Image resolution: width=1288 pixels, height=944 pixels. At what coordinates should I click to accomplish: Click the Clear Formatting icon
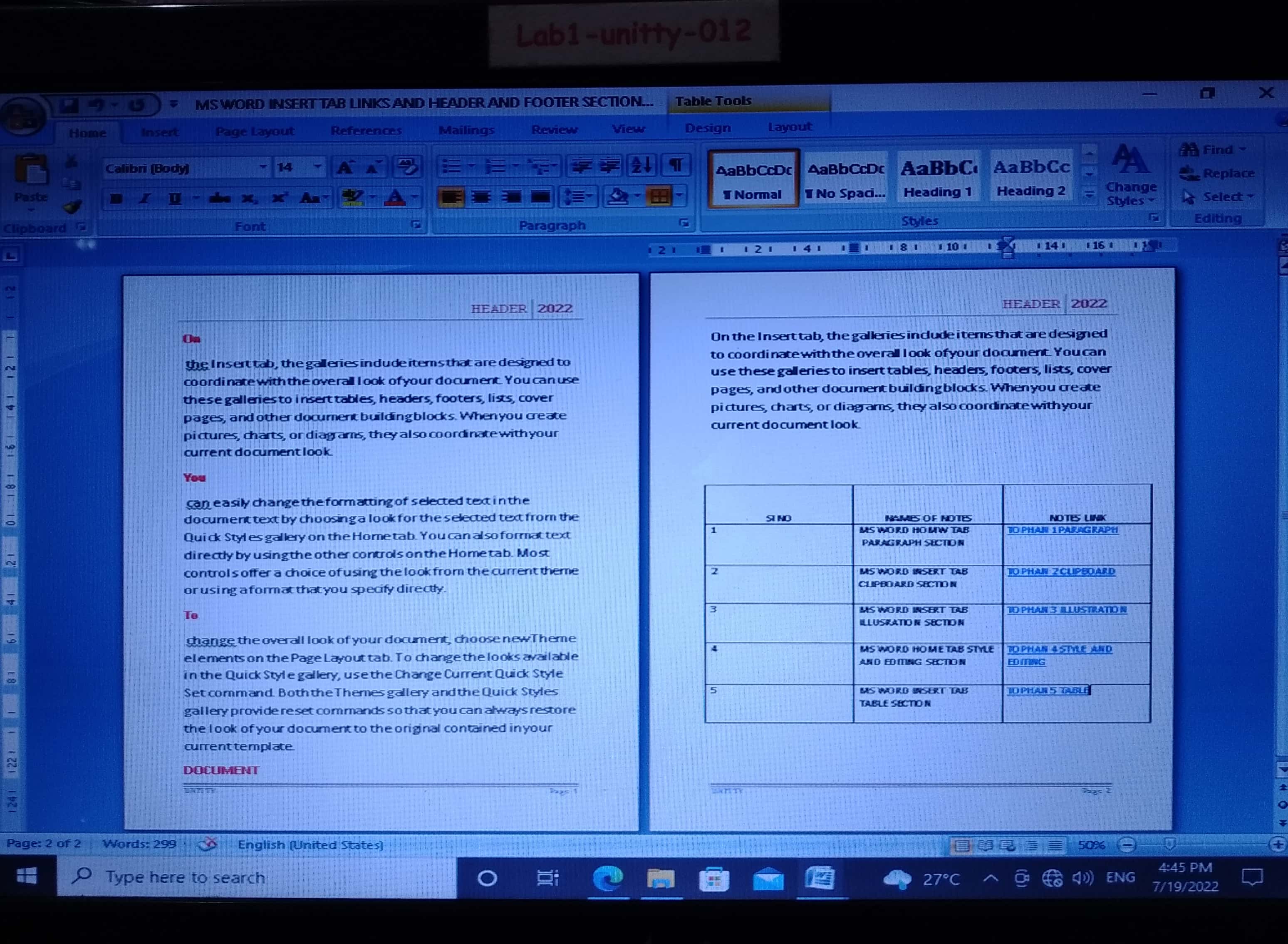(x=408, y=167)
